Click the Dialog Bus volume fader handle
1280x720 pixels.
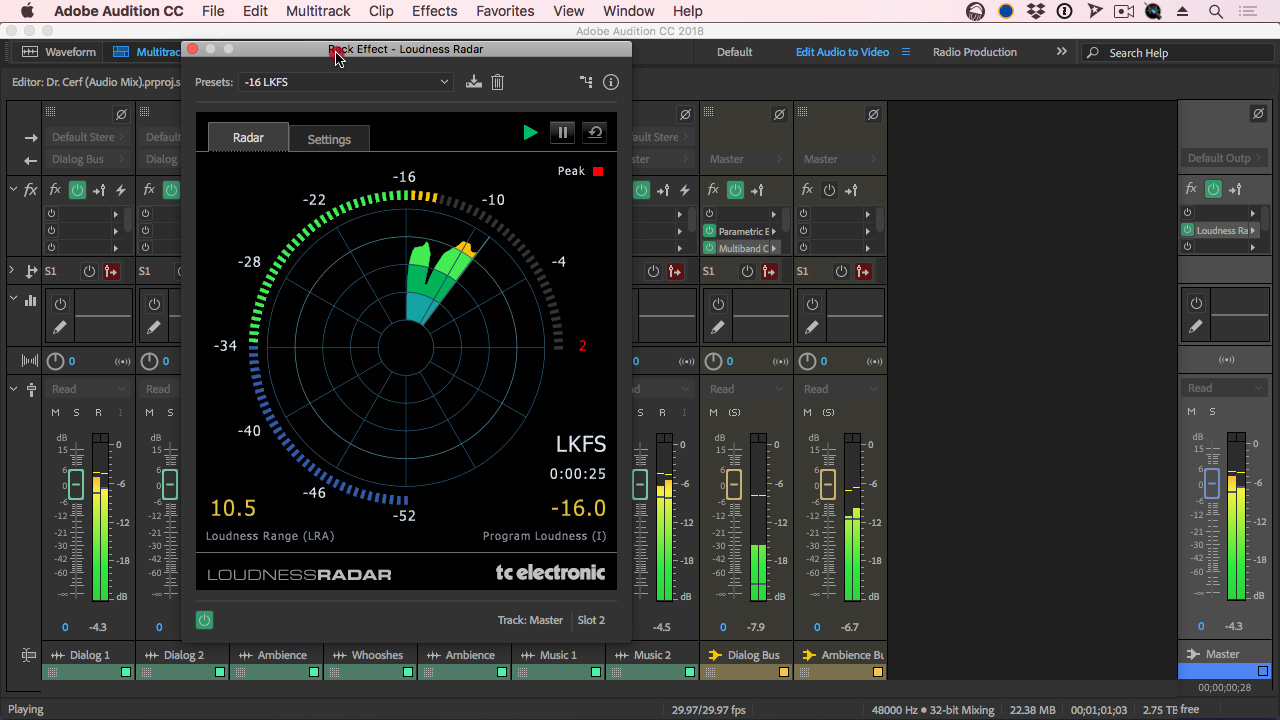coord(734,486)
